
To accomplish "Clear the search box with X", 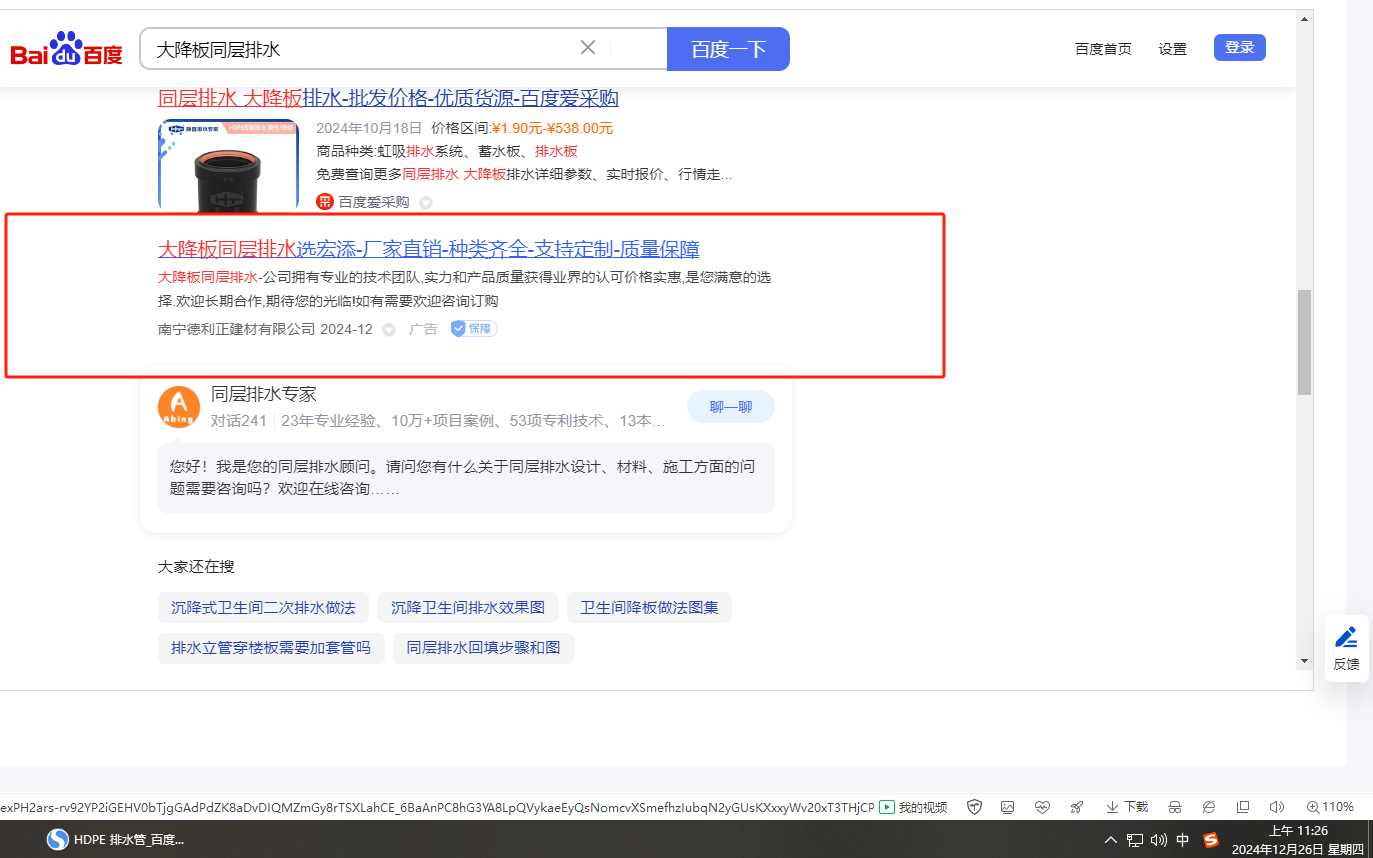I will (588, 48).
